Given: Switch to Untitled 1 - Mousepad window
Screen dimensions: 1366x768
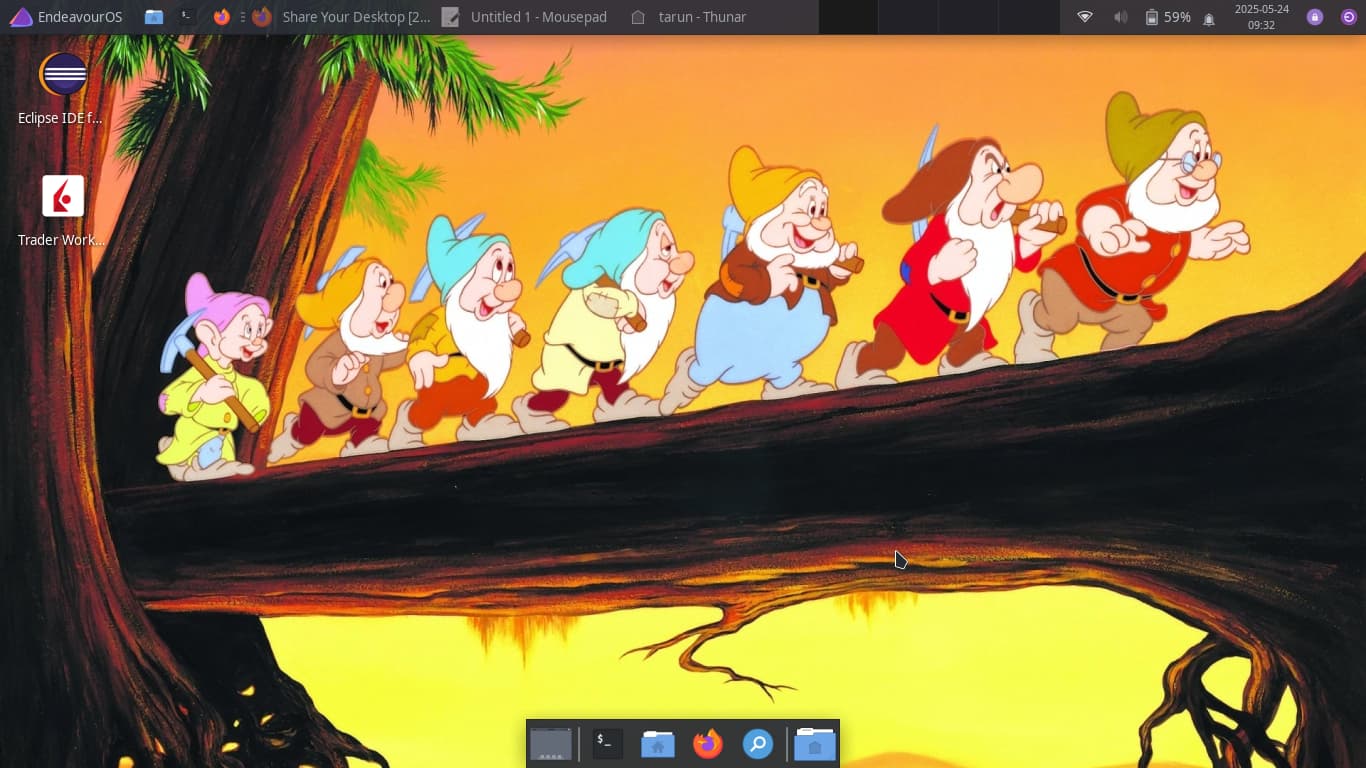Looking at the screenshot, I should (x=525, y=17).
